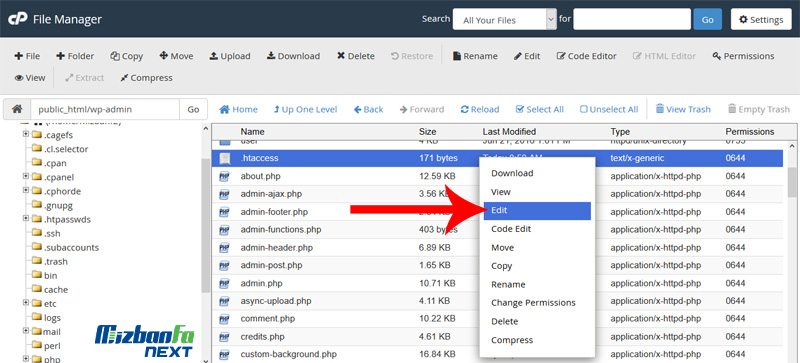
Task: Select the admin-header.php file name
Action: [277, 248]
